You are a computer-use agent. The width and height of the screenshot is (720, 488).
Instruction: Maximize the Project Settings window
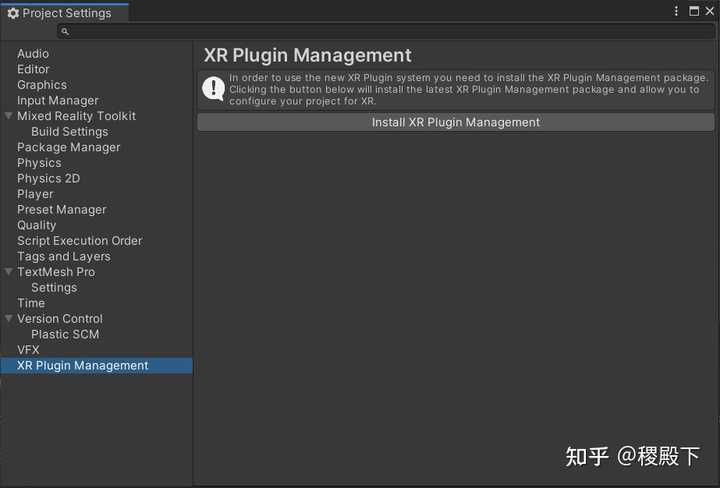pyautogui.click(x=694, y=11)
